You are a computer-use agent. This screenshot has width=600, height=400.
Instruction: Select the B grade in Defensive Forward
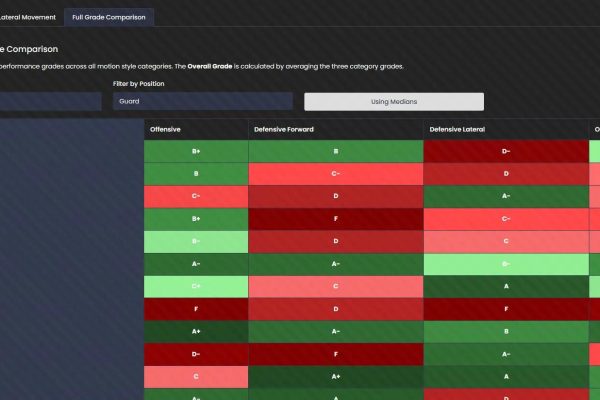336,151
